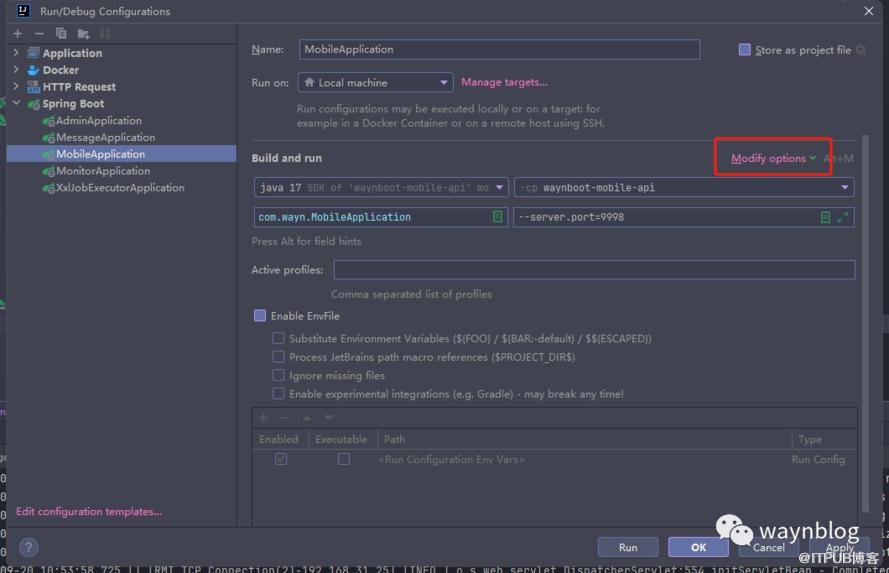Toggle the Enable EnvFile checkbox
This screenshot has height=573, width=889.
click(x=260, y=316)
